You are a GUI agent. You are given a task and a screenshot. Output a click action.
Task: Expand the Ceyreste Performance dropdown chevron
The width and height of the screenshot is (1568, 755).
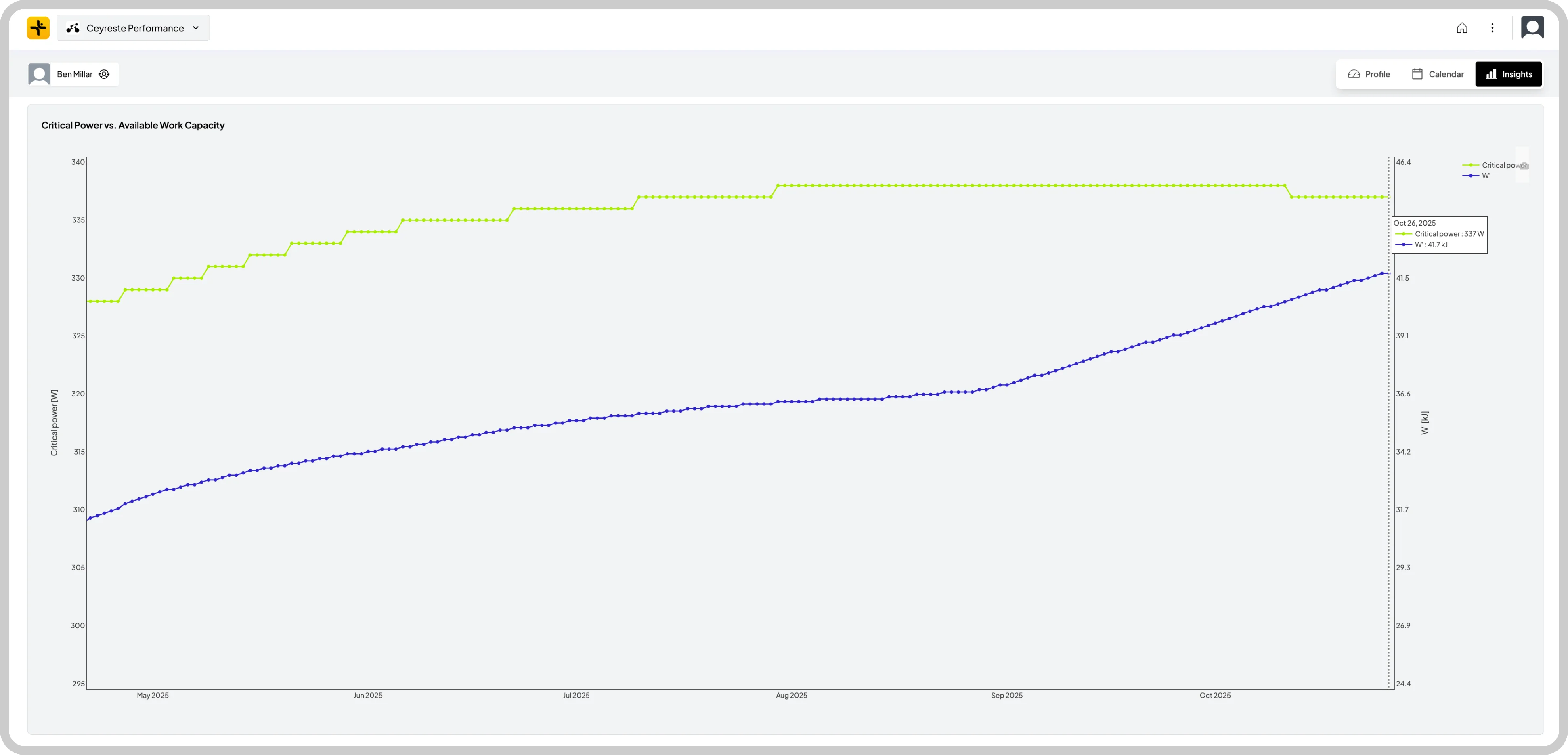pyautogui.click(x=196, y=28)
